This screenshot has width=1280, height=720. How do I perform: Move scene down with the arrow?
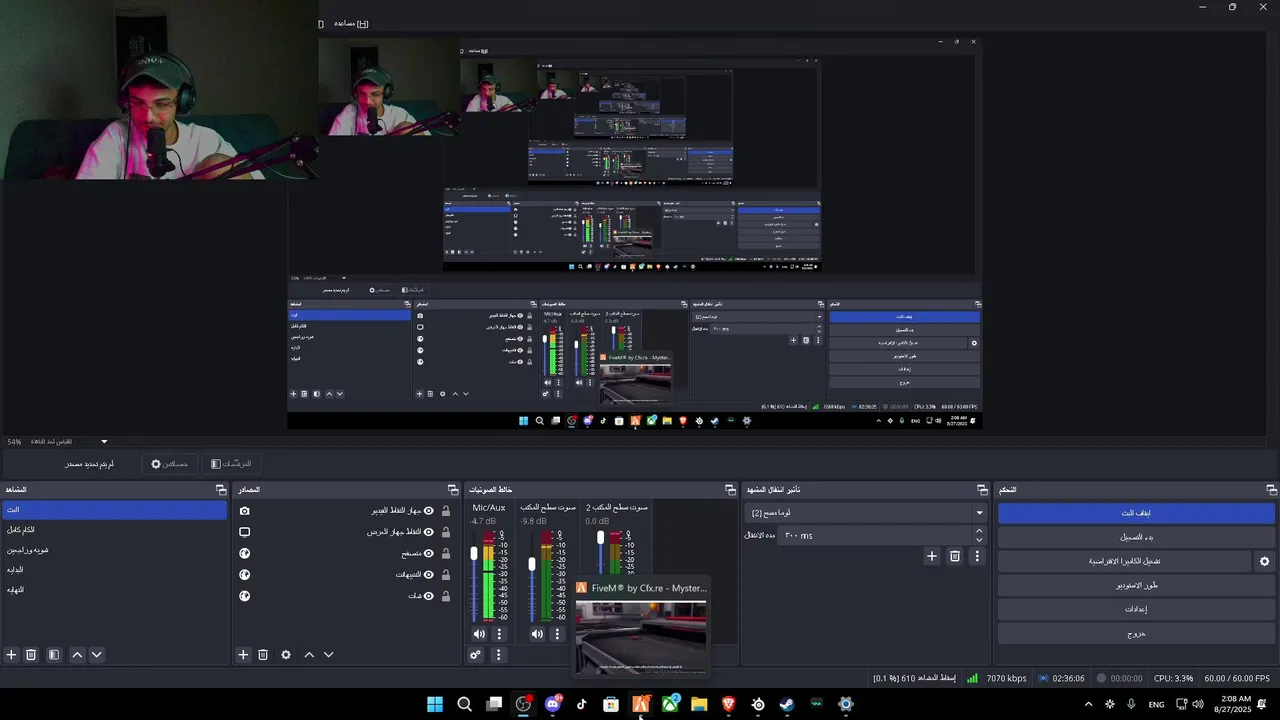point(97,655)
